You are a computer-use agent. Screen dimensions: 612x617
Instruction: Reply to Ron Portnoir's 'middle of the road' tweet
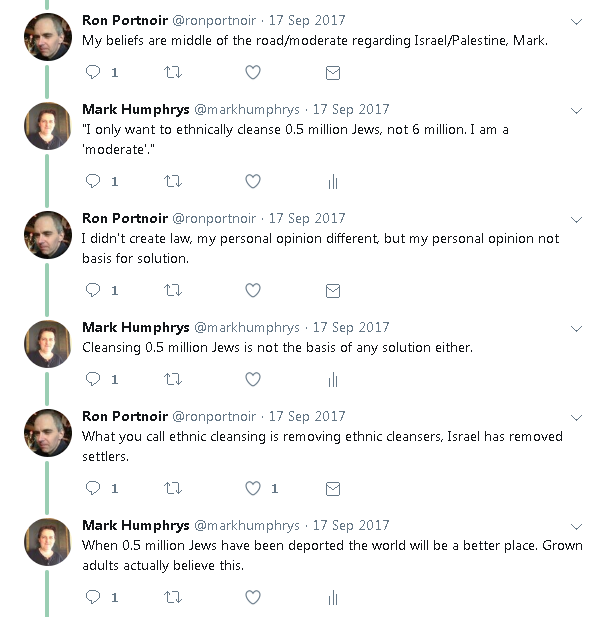tap(93, 73)
